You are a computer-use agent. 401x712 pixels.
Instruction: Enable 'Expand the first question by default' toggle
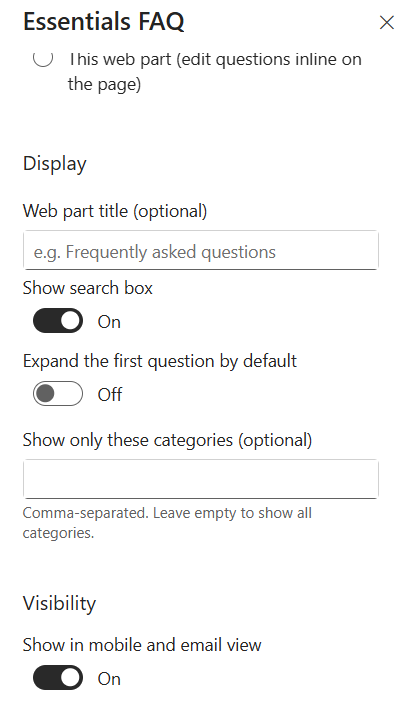58,394
